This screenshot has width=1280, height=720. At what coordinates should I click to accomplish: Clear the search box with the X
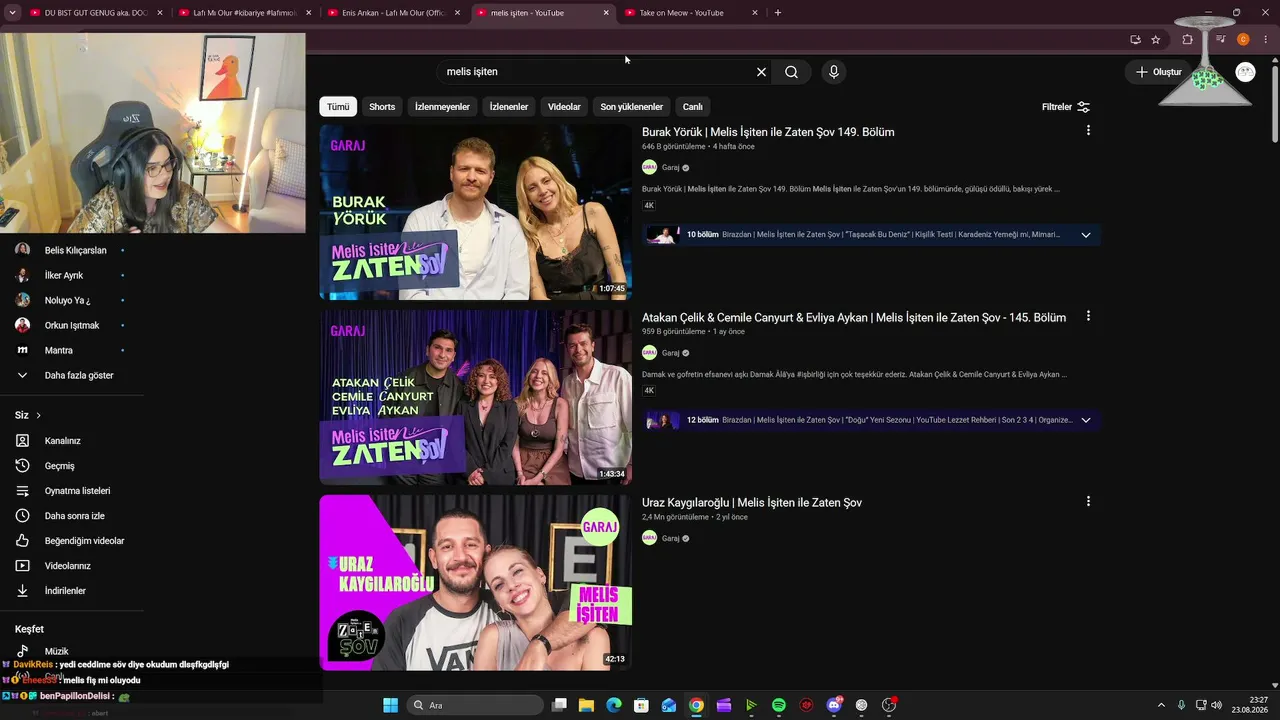[x=761, y=72]
